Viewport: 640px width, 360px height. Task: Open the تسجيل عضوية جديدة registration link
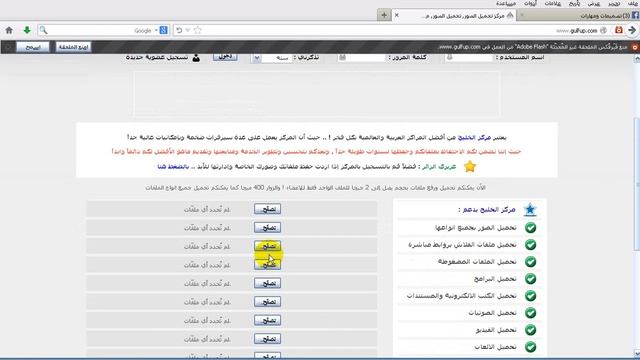tap(157, 58)
